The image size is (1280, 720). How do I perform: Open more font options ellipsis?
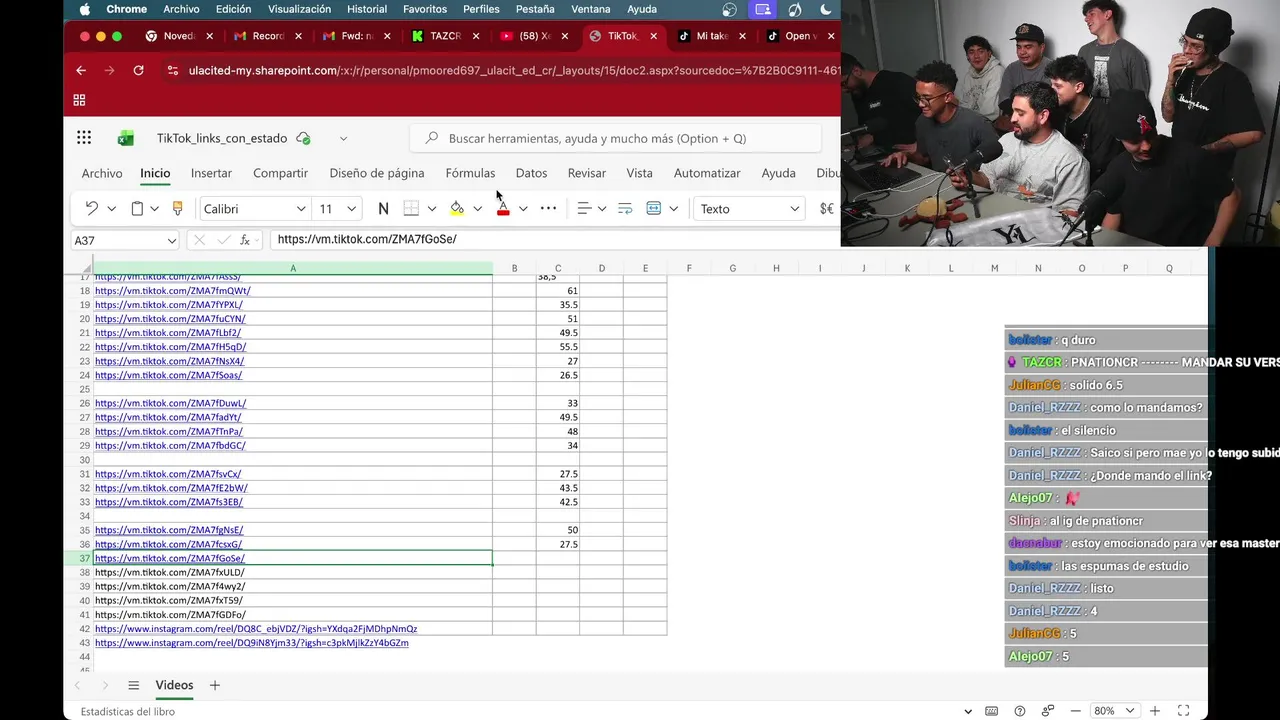(548, 208)
